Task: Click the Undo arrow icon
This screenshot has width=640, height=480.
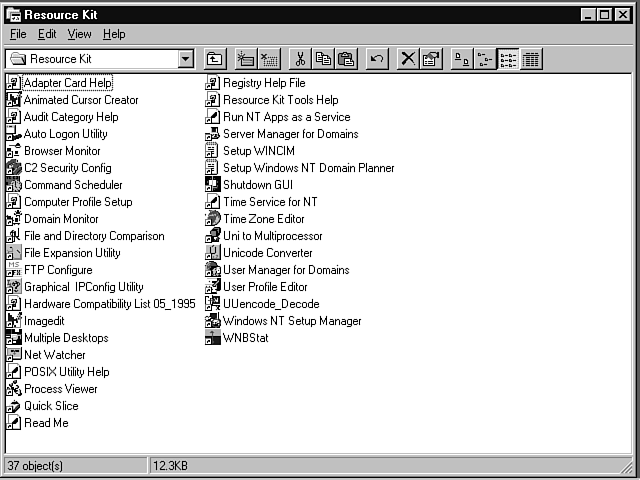Action: tap(377, 59)
